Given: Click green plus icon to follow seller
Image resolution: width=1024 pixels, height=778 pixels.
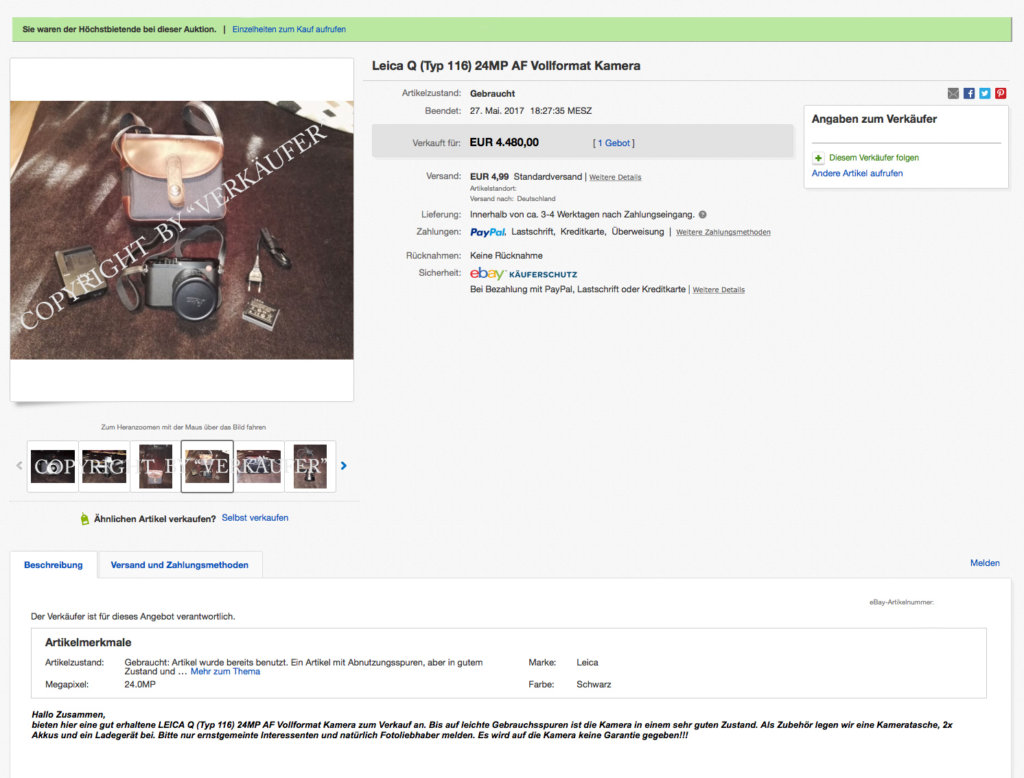Looking at the screenshot, I should pyautogui.click(x=818, y=158).
